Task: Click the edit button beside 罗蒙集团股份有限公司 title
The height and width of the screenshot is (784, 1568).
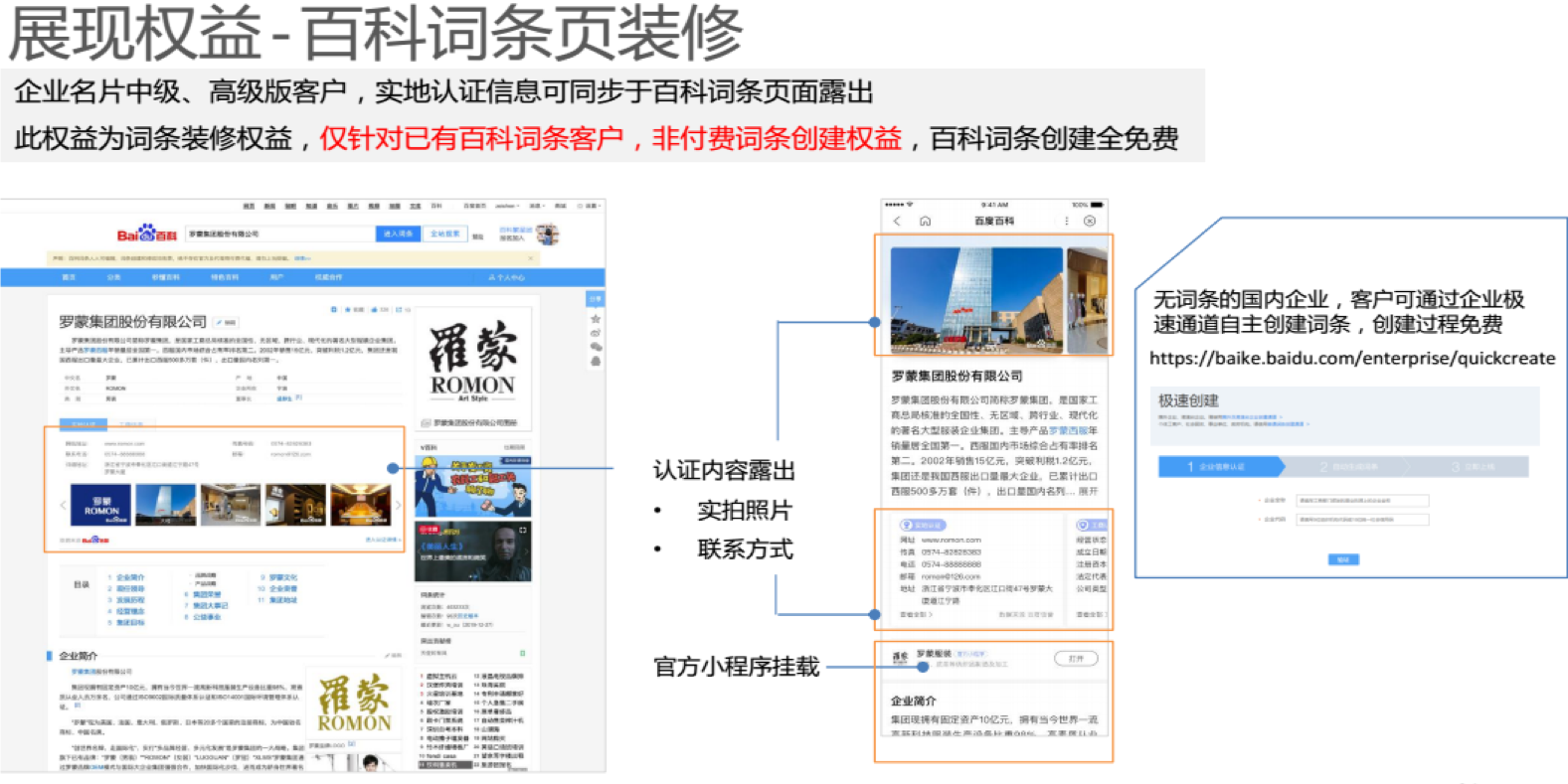Action: [x=227, y=322]
